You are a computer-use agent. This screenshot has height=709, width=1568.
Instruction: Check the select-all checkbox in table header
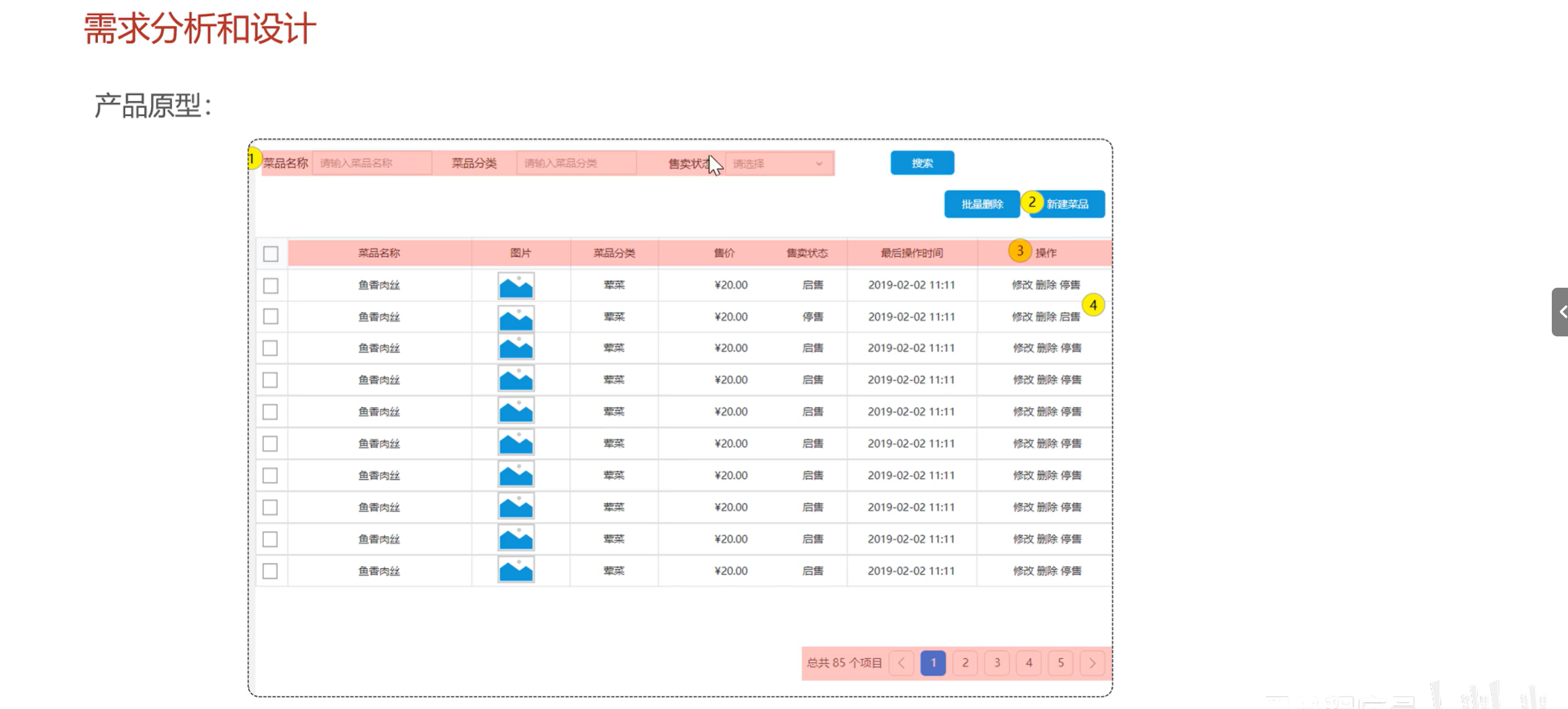tap(270, 253)
